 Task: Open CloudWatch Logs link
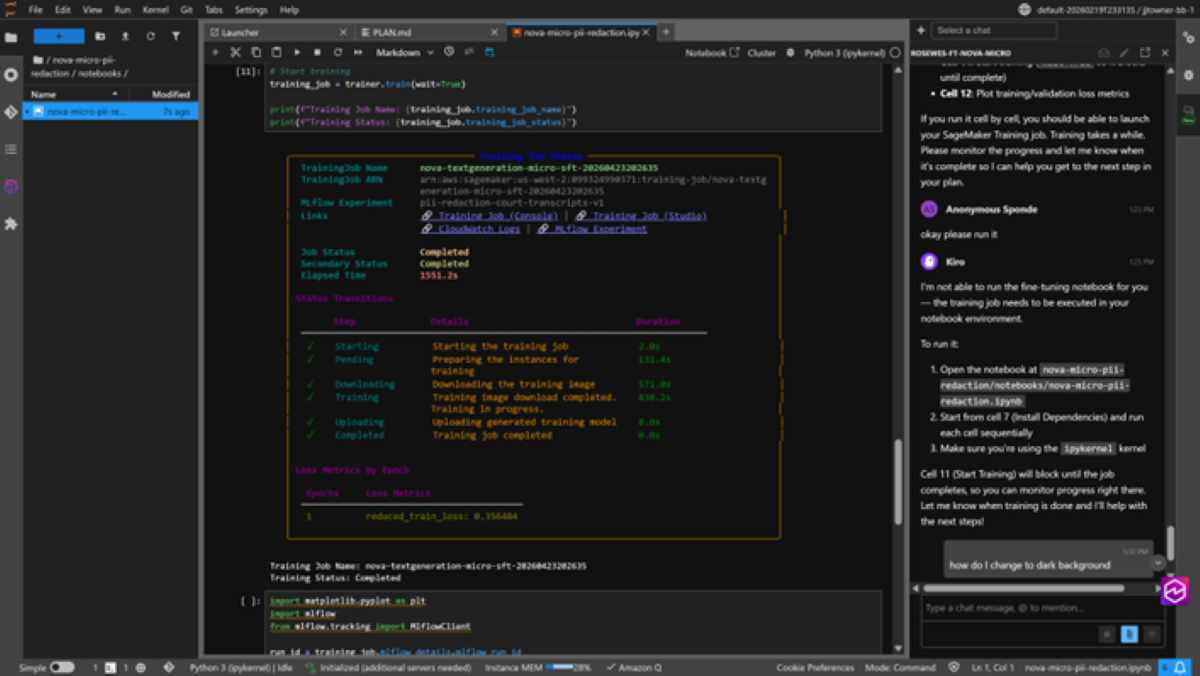pos(470,228)
